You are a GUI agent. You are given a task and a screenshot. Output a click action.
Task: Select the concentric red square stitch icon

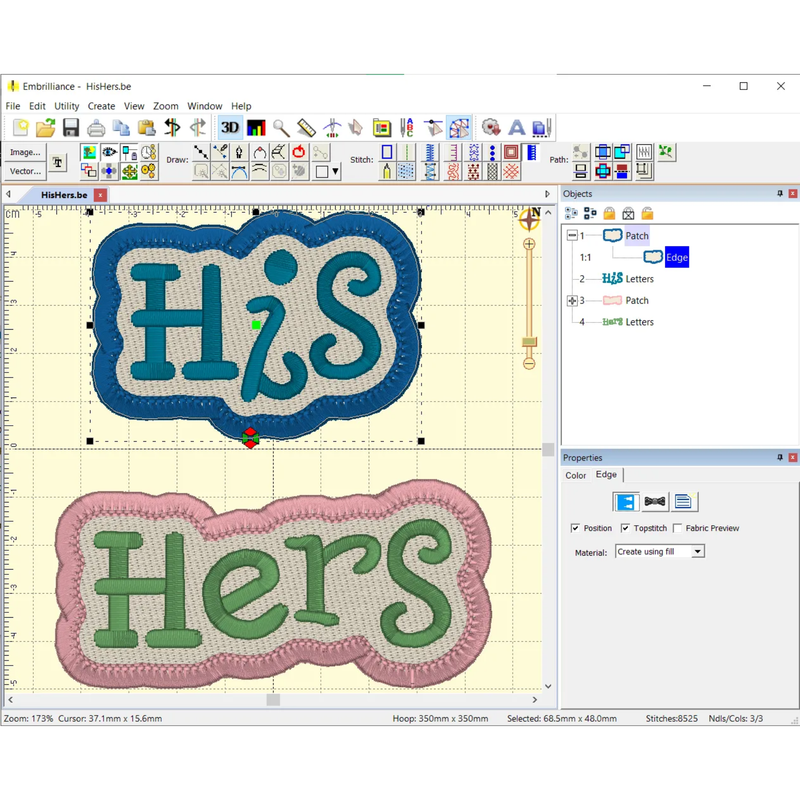tap(511, 152)
